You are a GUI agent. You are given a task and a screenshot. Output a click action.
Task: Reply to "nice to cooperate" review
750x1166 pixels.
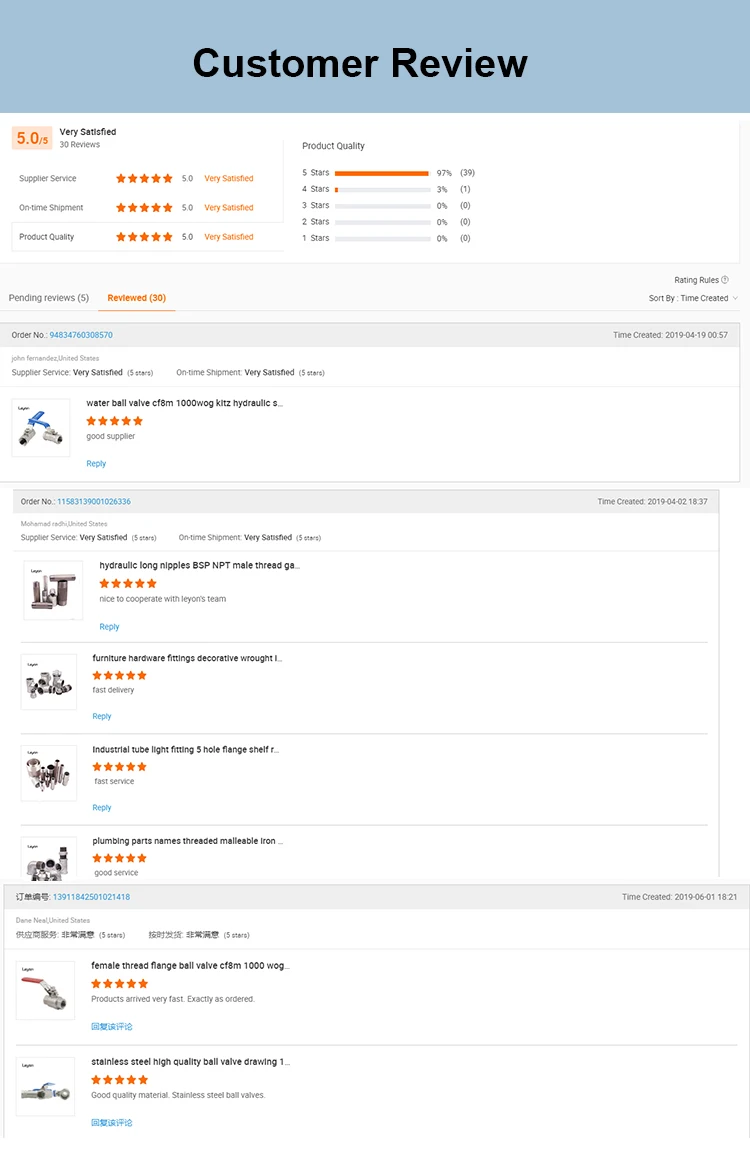(x=109, y=627)
